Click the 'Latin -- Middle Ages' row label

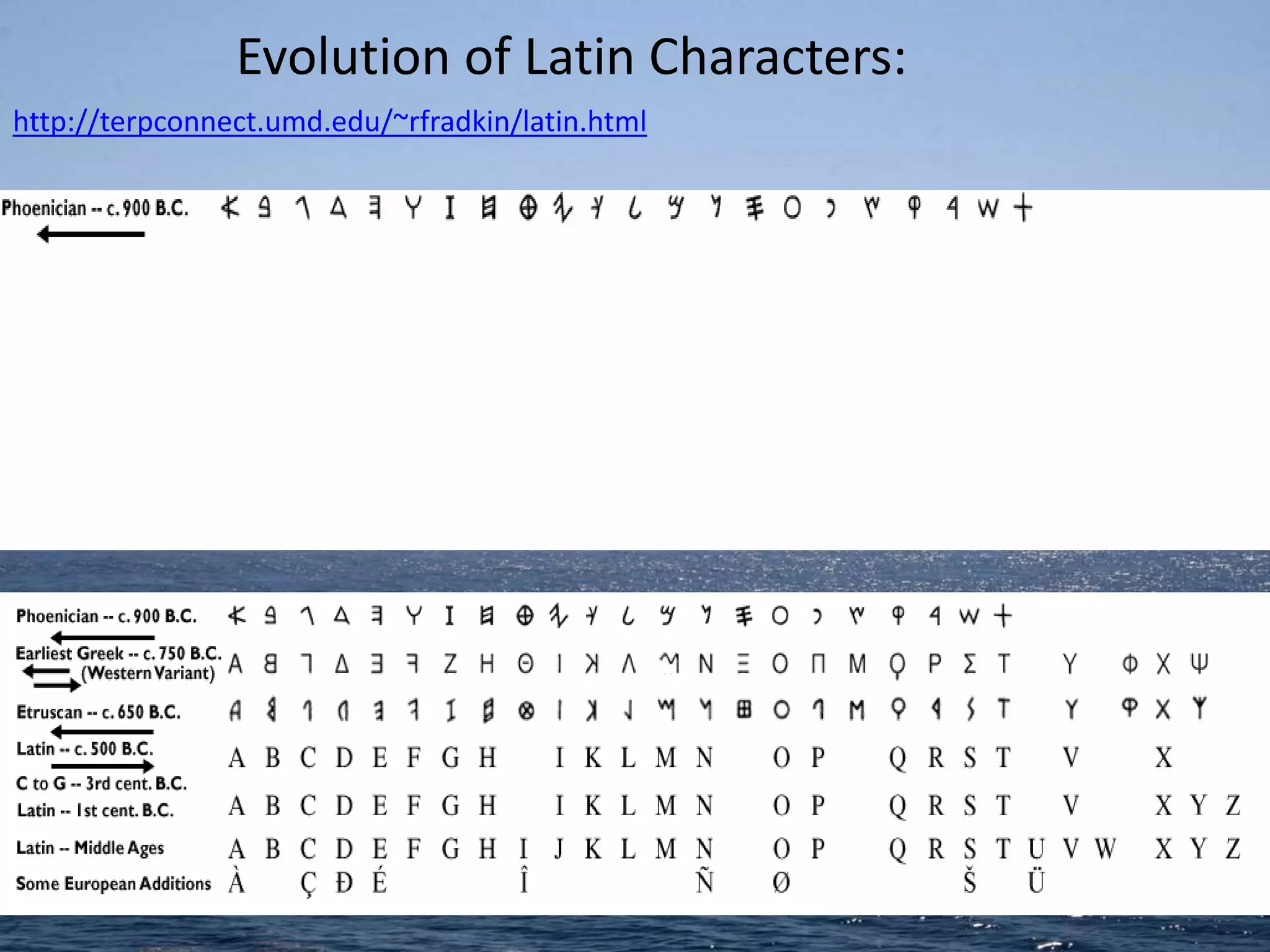coord(90,847)
